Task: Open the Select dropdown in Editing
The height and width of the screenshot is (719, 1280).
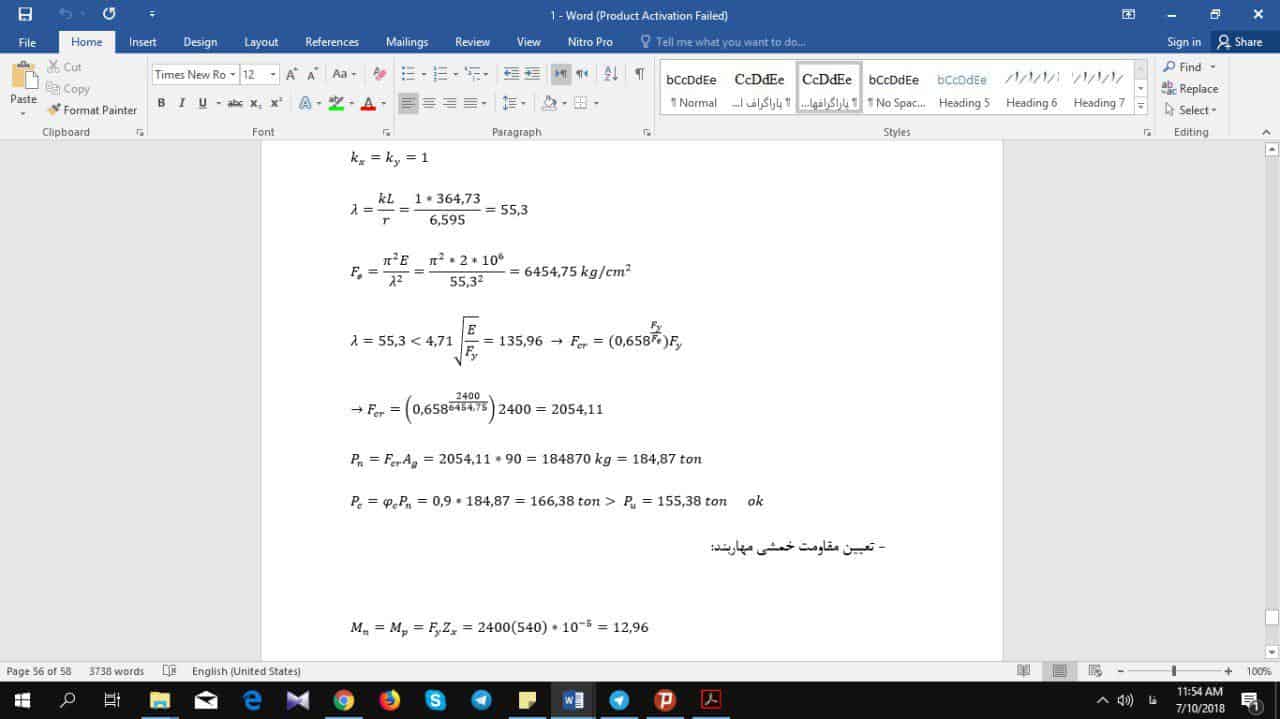Action: coord(1190,110)
